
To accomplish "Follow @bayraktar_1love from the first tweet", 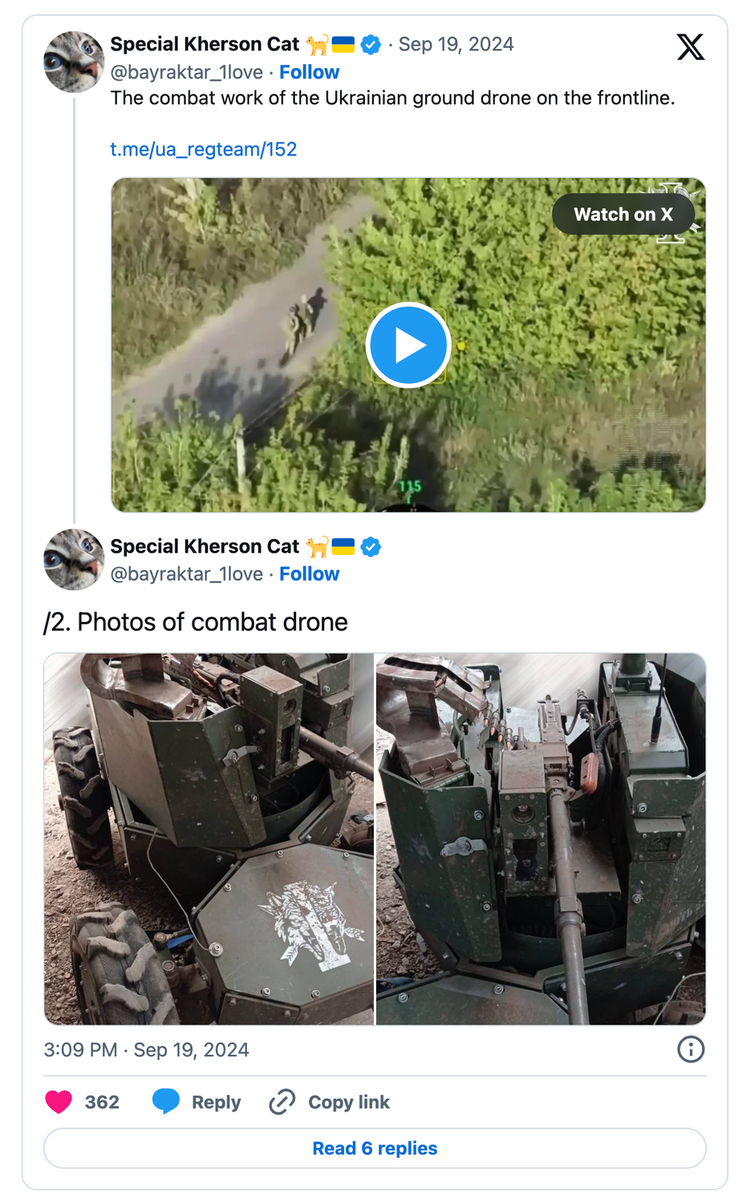I will (x=309, y=72).
